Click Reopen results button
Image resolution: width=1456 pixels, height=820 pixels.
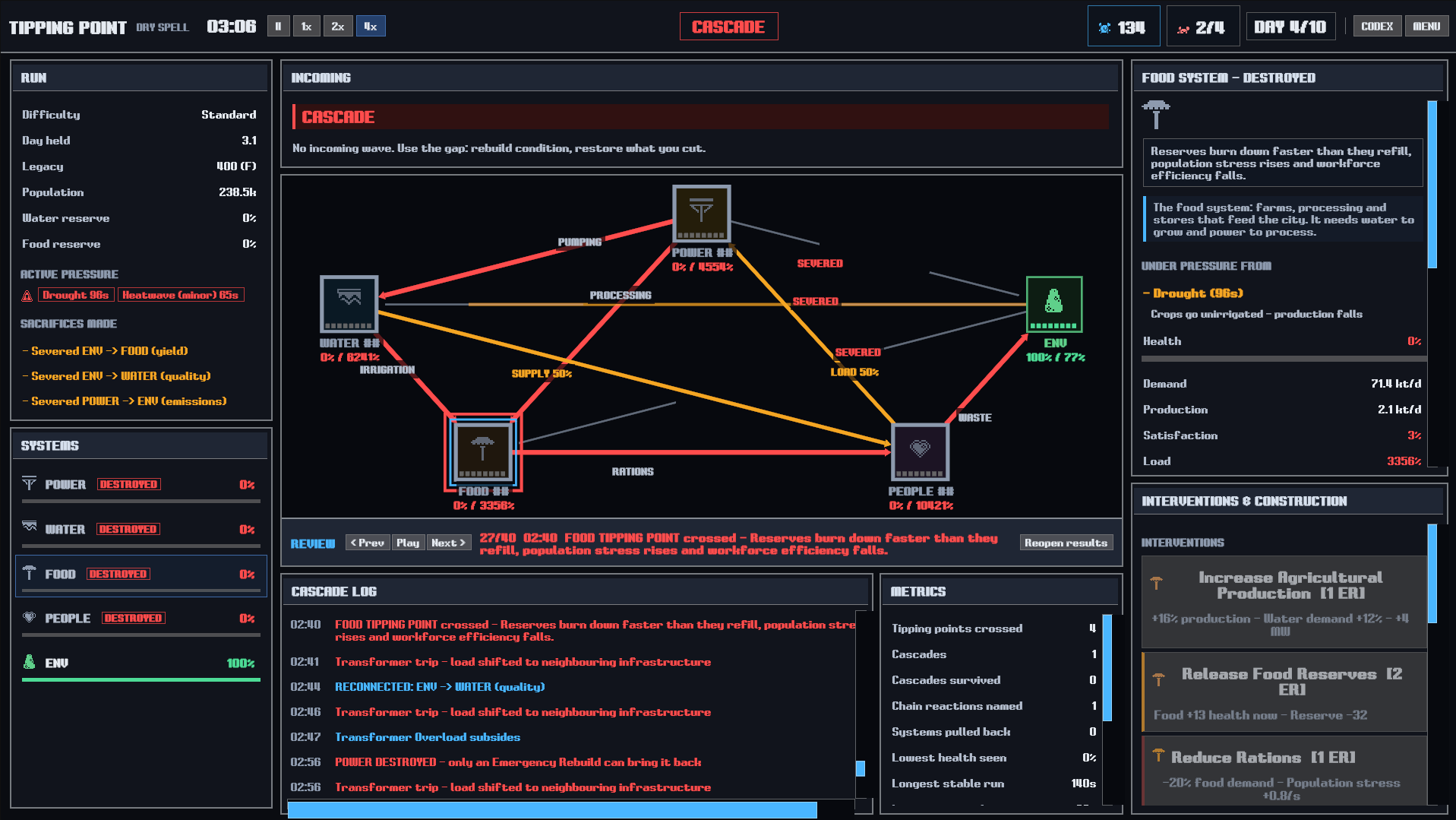coord(1066,543)
